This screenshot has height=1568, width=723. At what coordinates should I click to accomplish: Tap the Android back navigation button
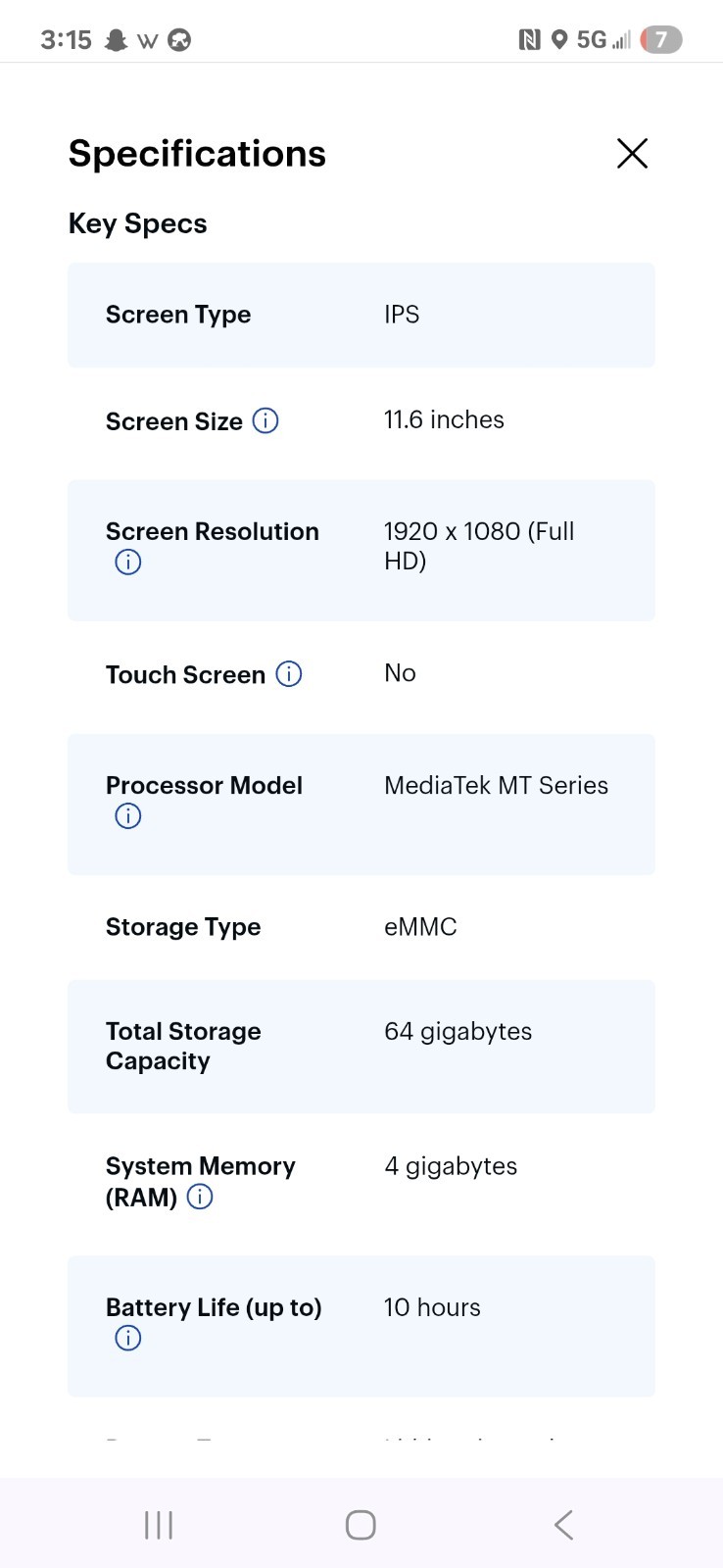pos(563,1525)
